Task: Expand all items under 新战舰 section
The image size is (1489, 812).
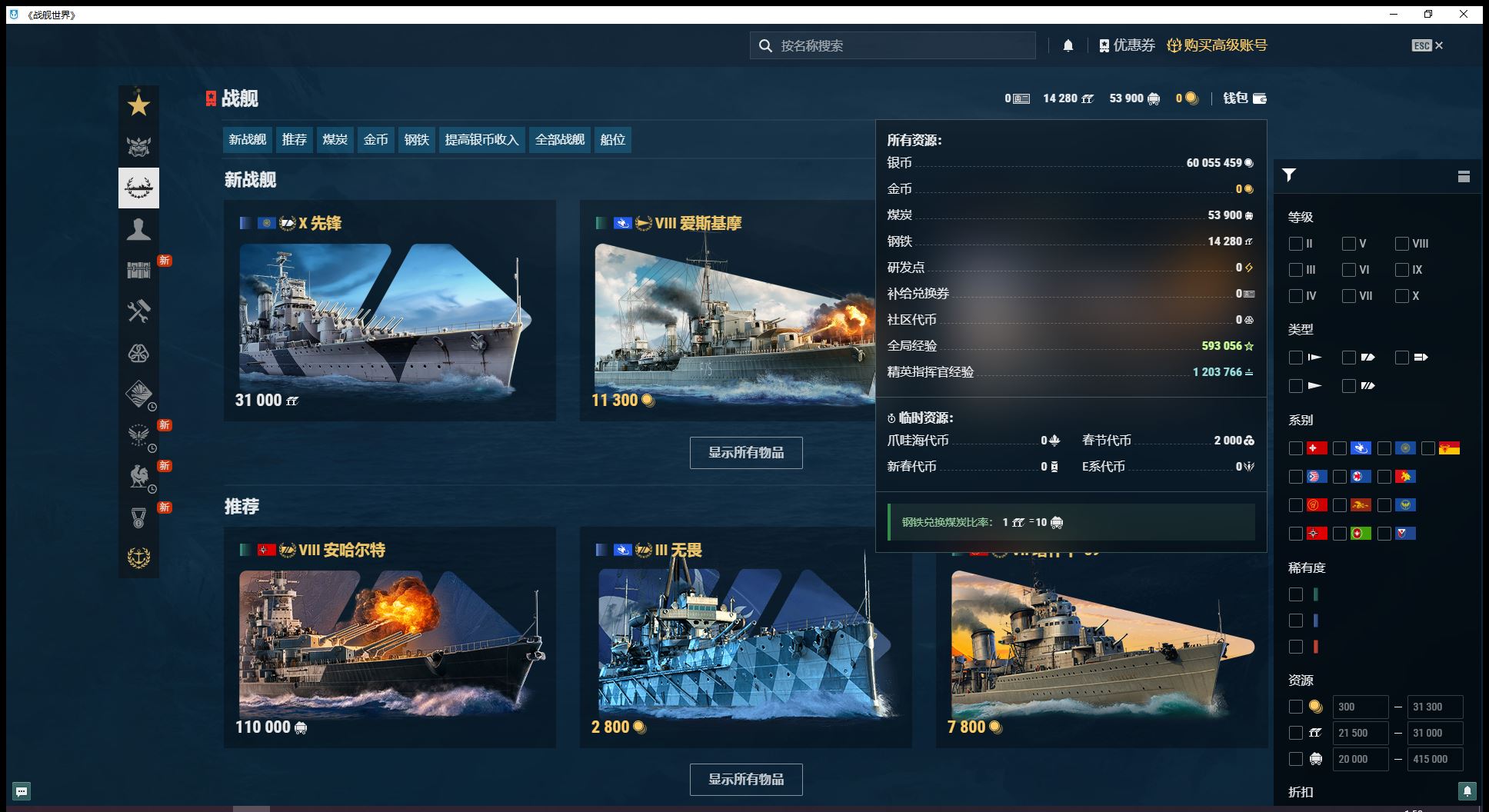Action: tap(745, 453)
